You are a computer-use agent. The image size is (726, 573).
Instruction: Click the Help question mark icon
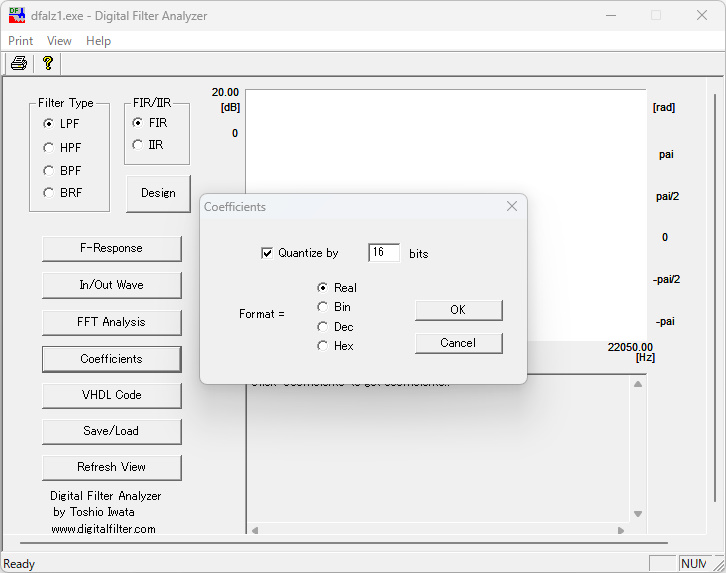47,64
